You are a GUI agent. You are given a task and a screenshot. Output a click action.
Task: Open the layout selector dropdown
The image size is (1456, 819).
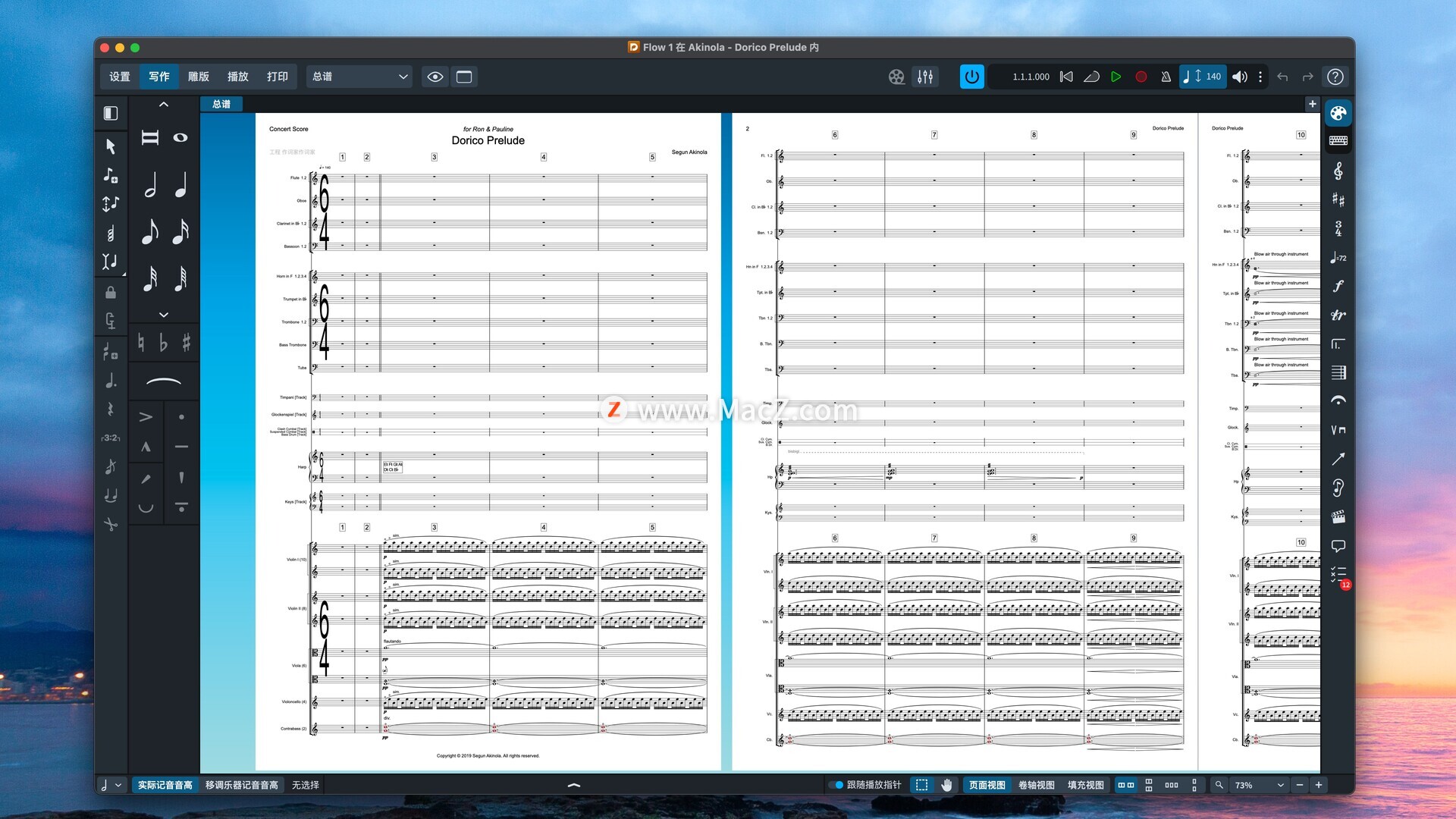coord(359,77)
